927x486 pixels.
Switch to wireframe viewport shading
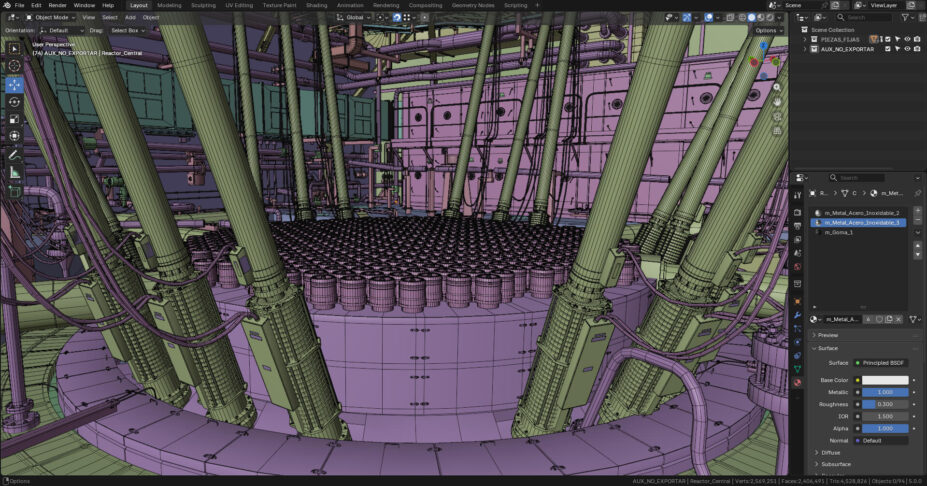pyautogui.click(x=742, y=17)
